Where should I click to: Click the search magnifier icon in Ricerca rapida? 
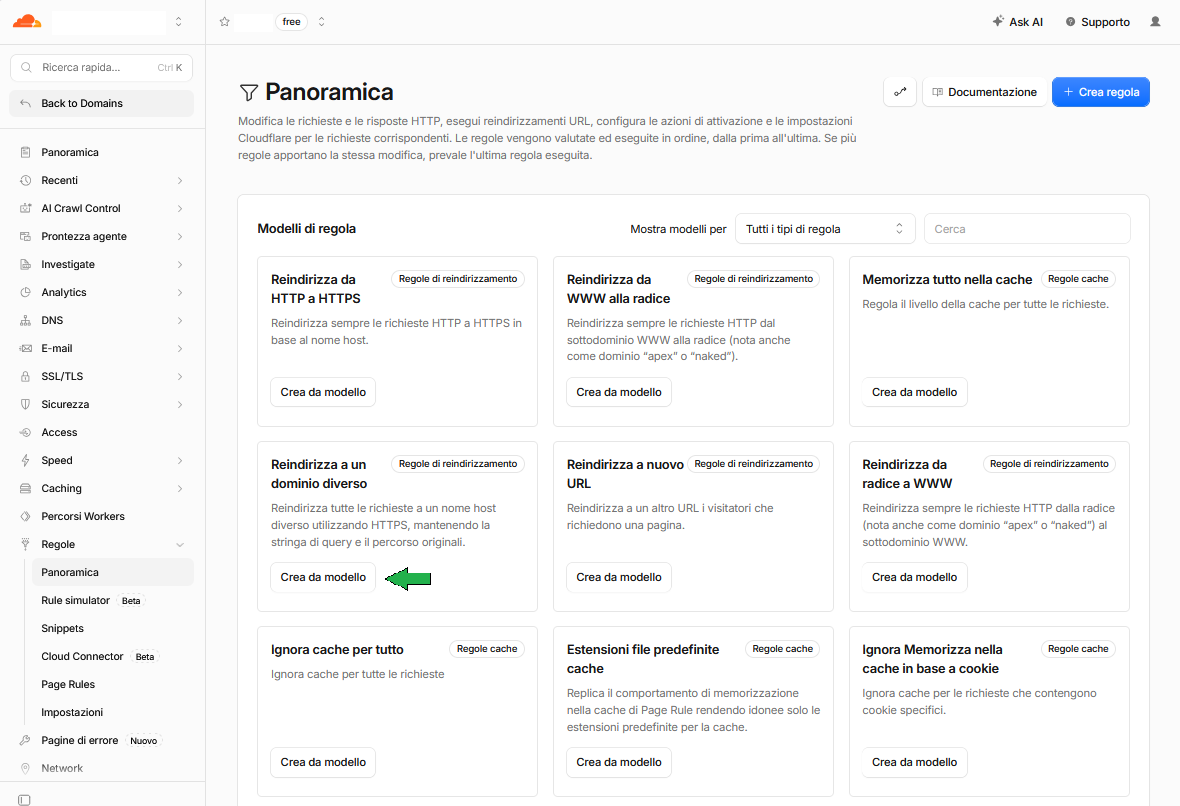26,68
